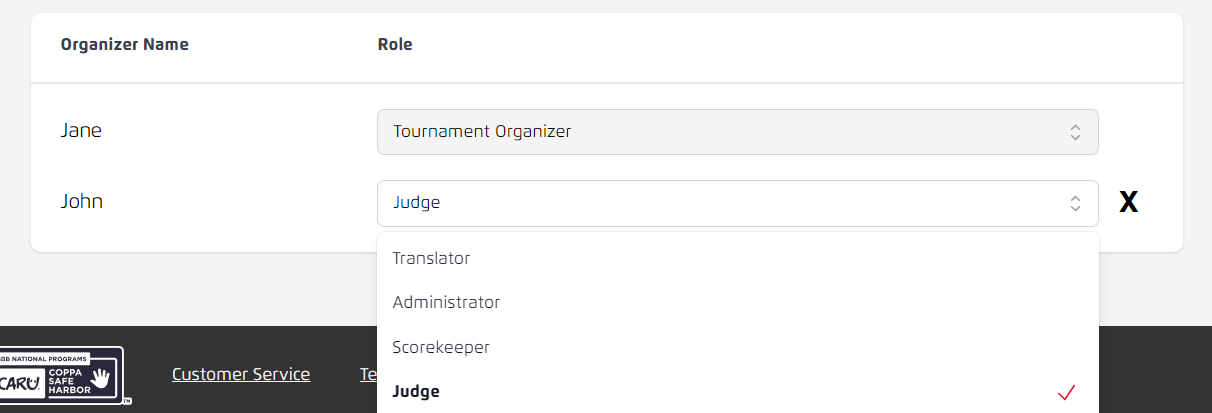Click the Organizer Name column header
The width and height of the screenshot is (1212, 413).
(x=125, y=44)
